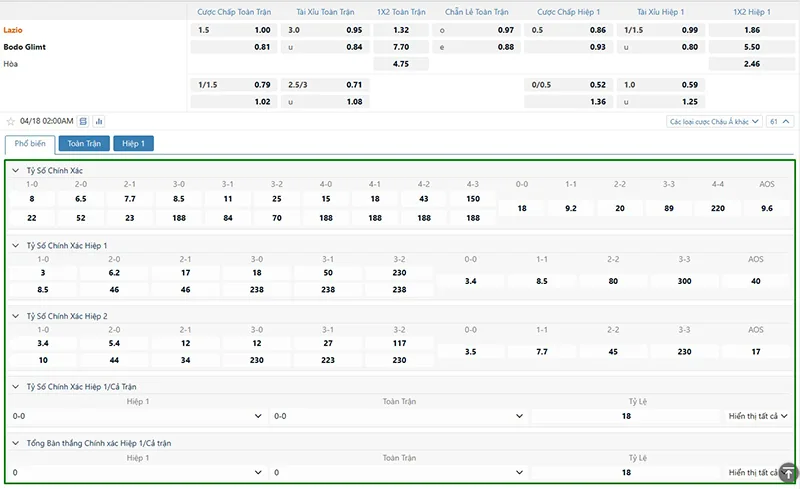Click the score table icon beside match time

pyautogui.click(x=84, y=121)
